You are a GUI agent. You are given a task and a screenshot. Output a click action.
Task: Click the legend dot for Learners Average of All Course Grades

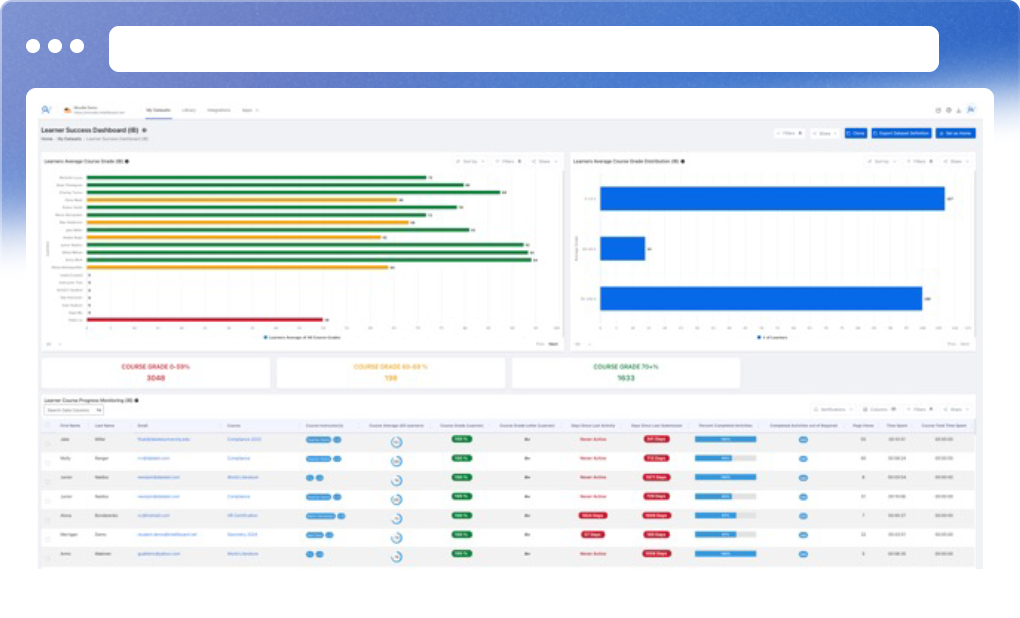265,338
